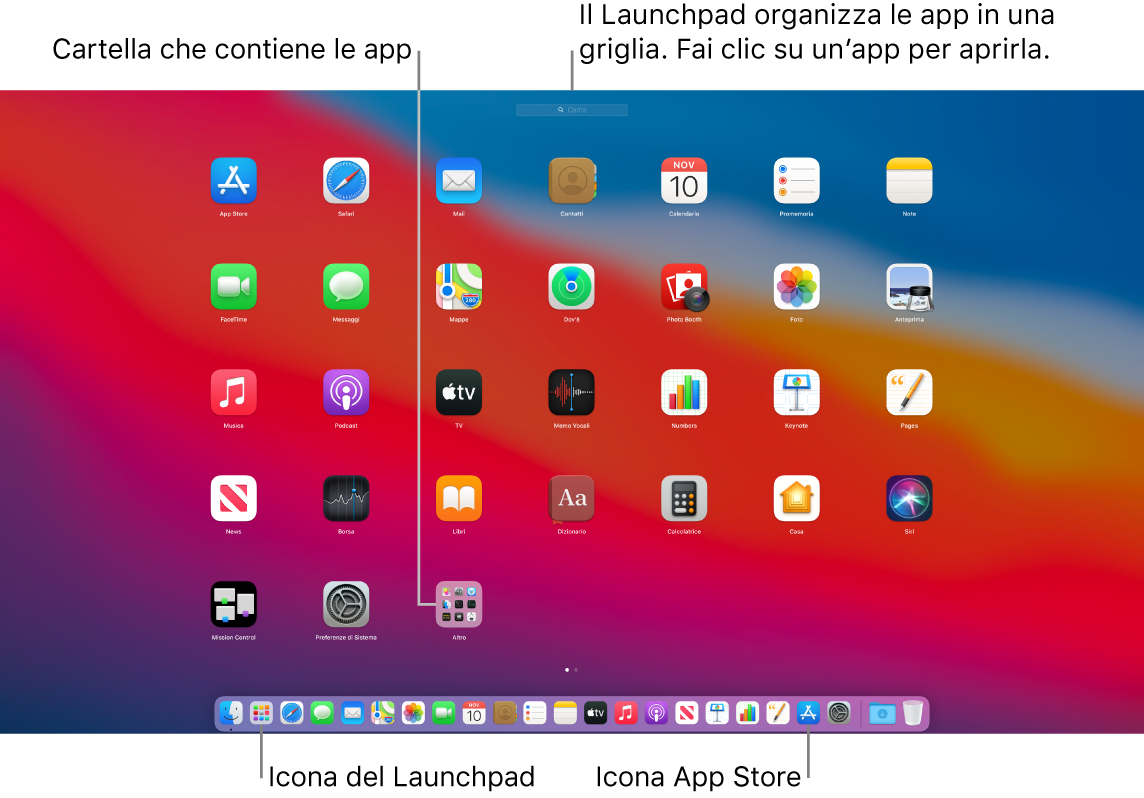The width and height of the screenshot is (1144, 798).
Task: Launch Mail from the Launchpad grid
Action: pos(459,180)
